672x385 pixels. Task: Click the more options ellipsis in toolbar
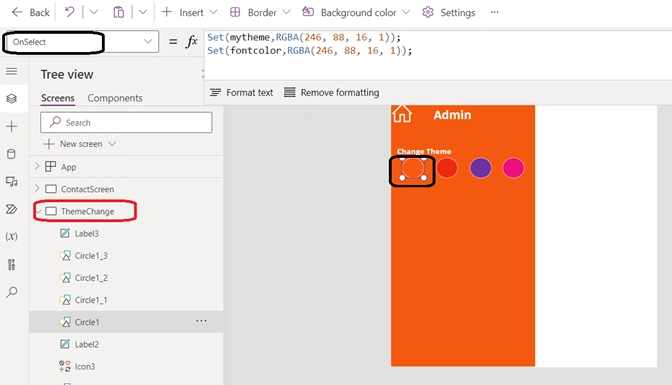(x=495, y=12)
